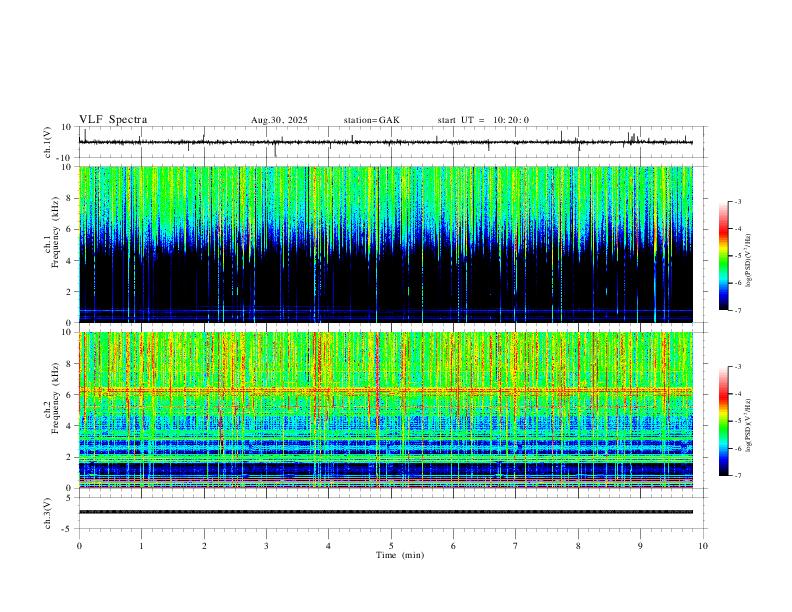Click the ch.2 colorbar log(PSD) caption
Image resolution: width=792 pixels, height=612 pixels.
tap(748, 425)
